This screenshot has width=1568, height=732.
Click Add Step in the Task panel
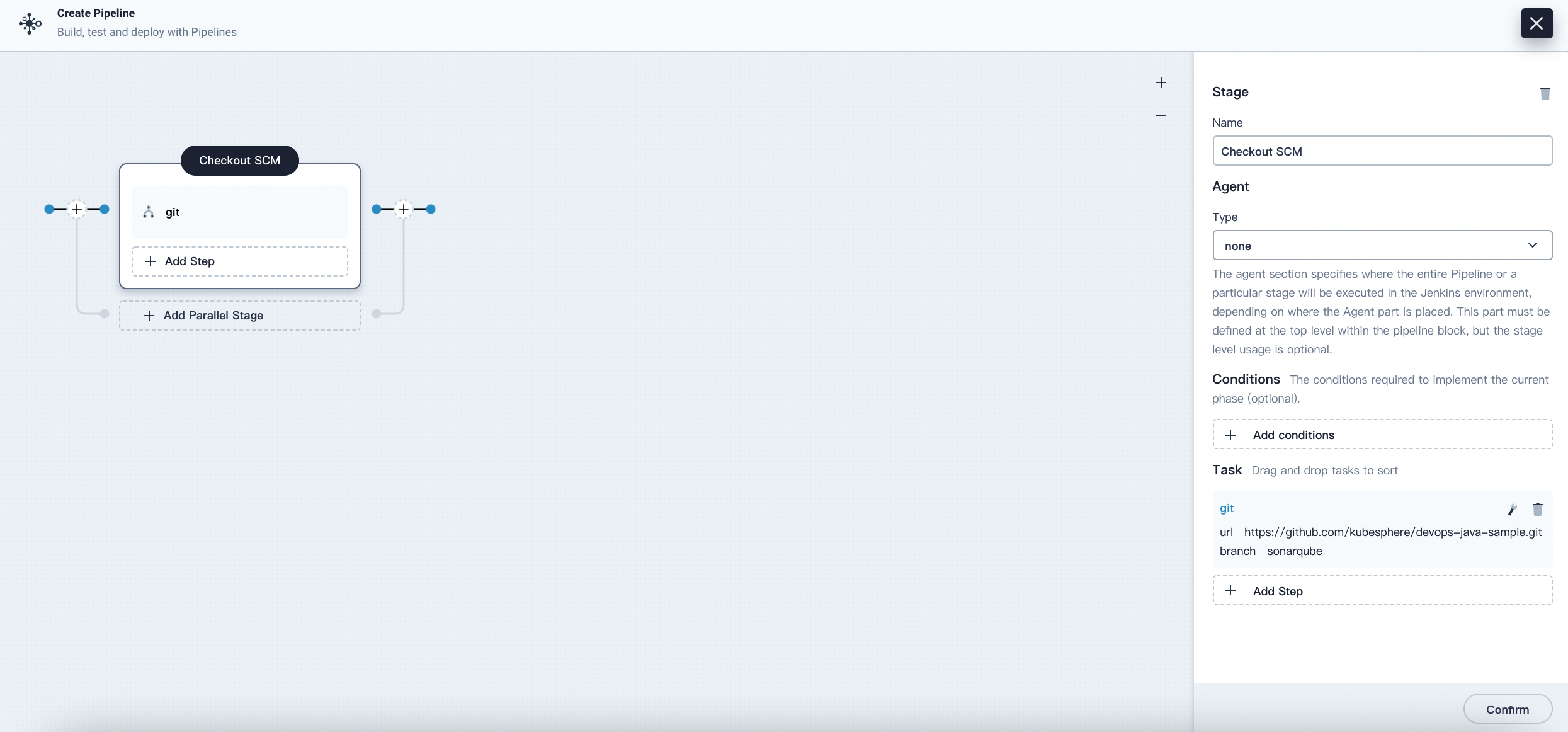pos(1382,591)
